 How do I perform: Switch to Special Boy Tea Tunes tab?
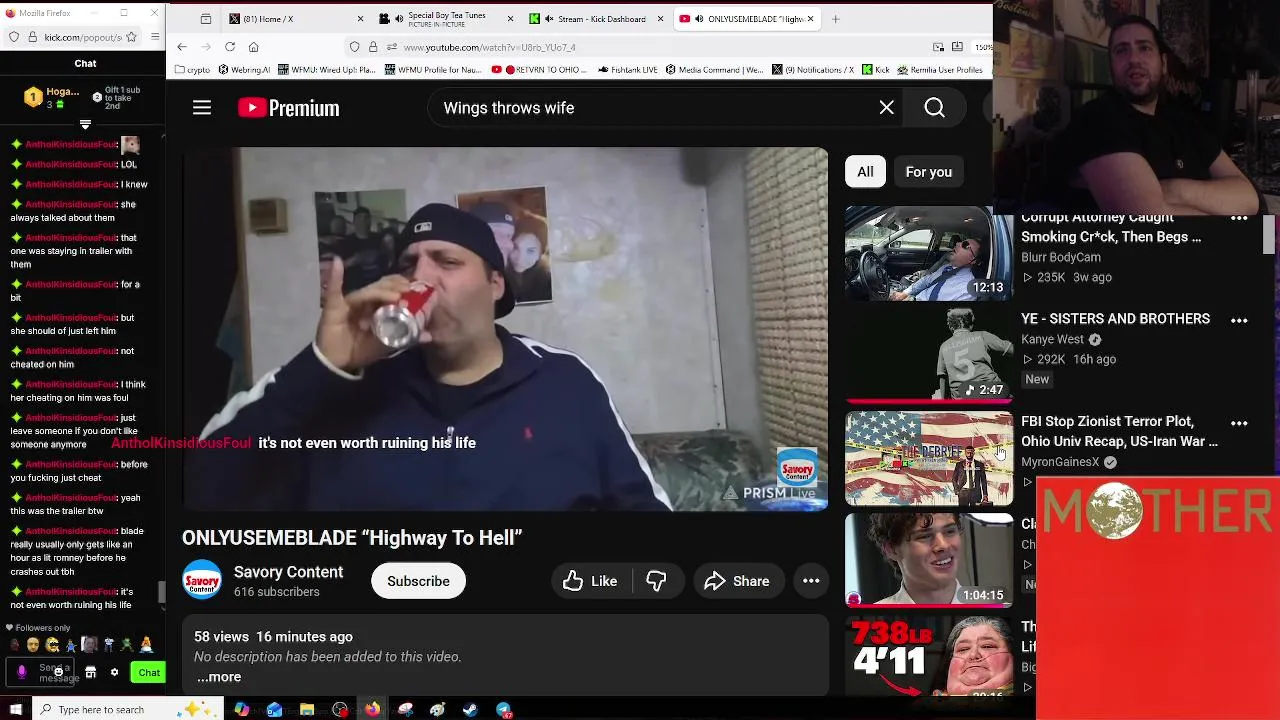pyautogui.click(x=445, y=19)
